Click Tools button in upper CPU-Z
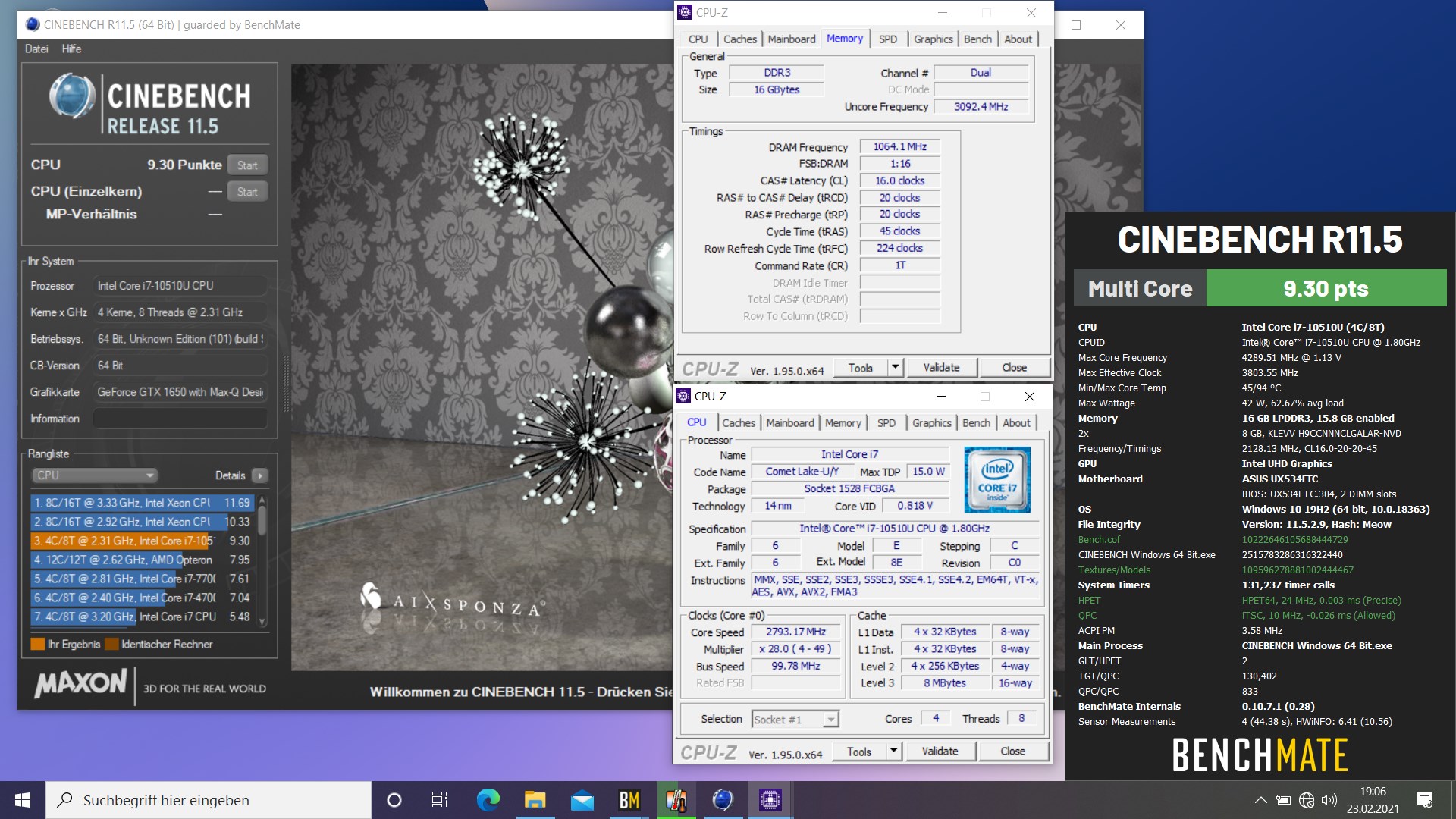 (x=860, y=368)
